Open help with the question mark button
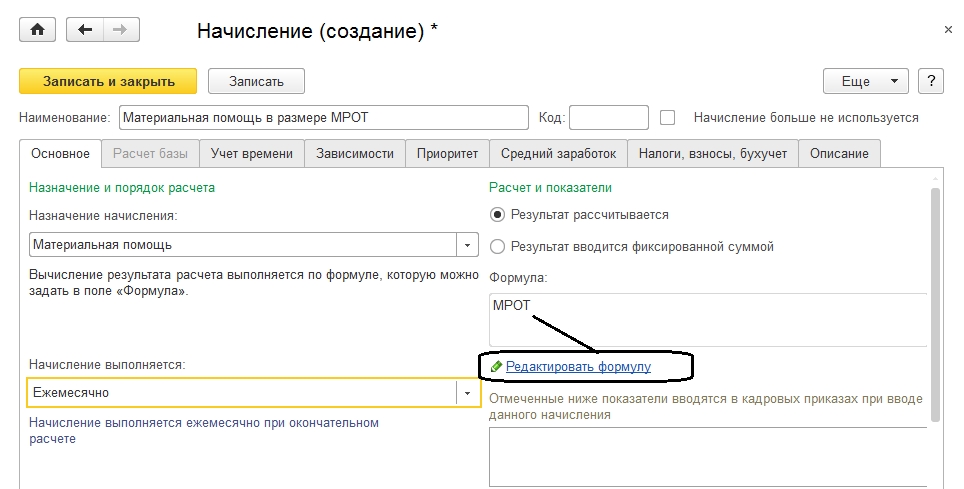Image resolution: width=964 pixels, height=489 pixels. coord(930,81)
